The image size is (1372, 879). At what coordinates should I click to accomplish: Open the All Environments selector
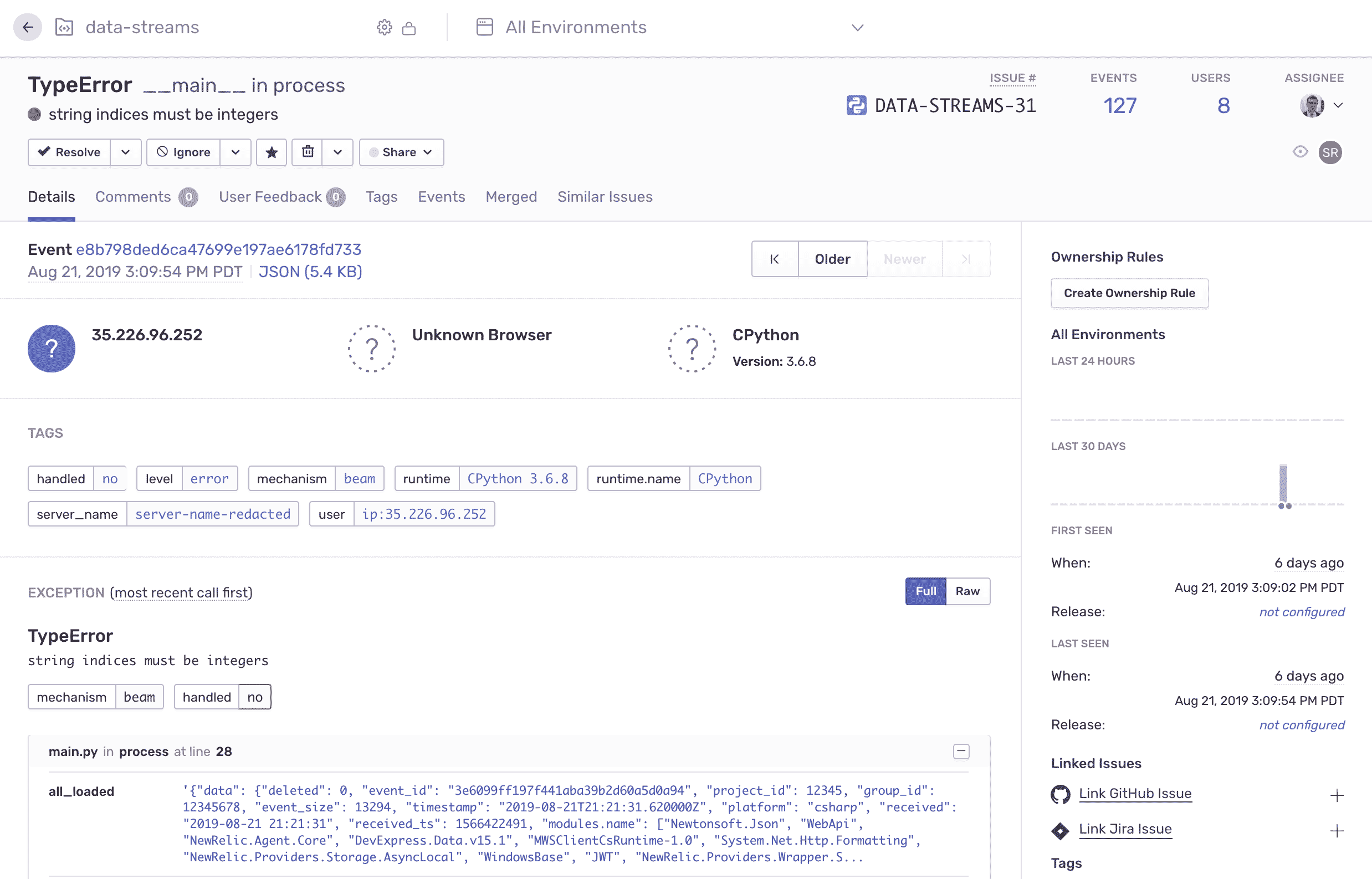click(x=670, y=27)
